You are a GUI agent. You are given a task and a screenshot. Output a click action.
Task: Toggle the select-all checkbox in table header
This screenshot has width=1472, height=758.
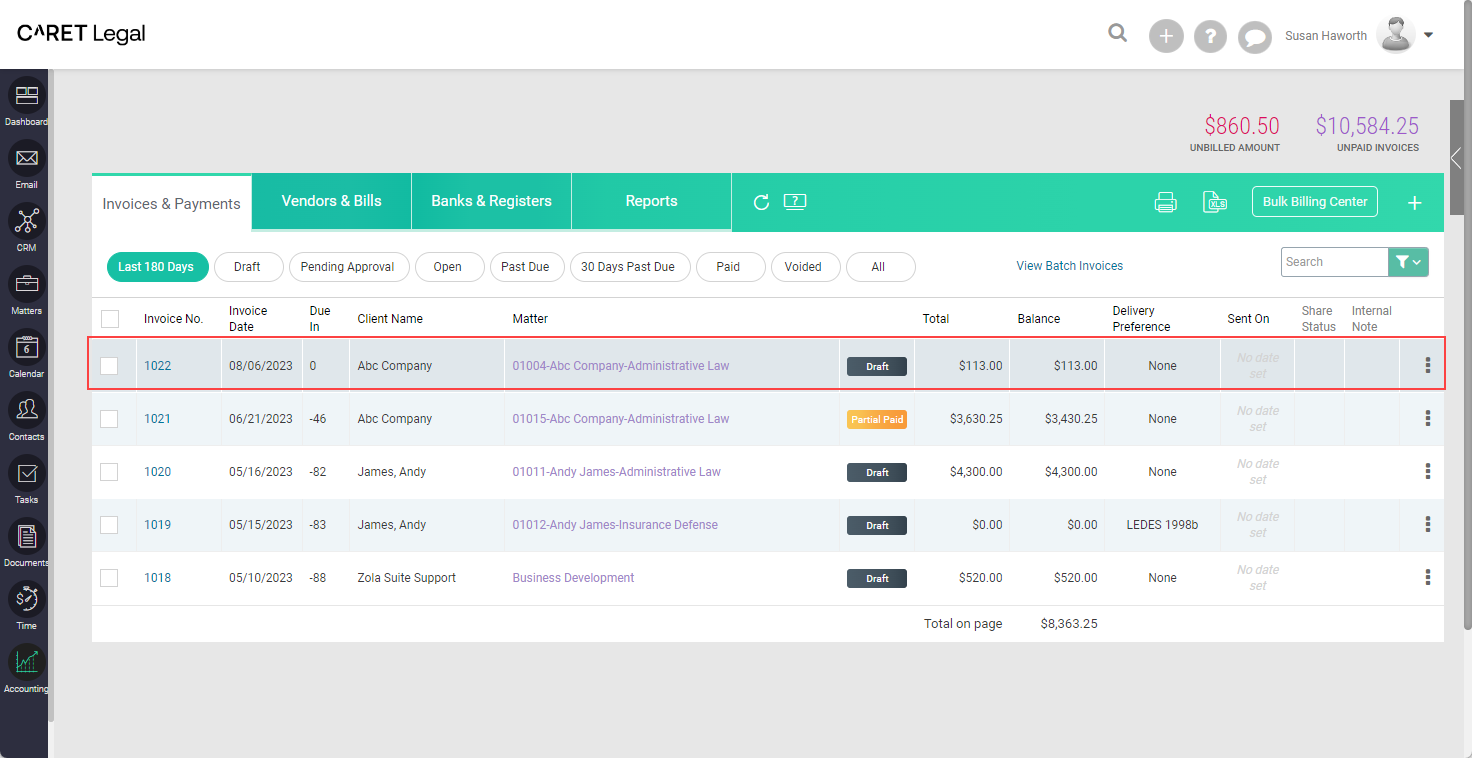pyautogui.click(x=110, y=319)
